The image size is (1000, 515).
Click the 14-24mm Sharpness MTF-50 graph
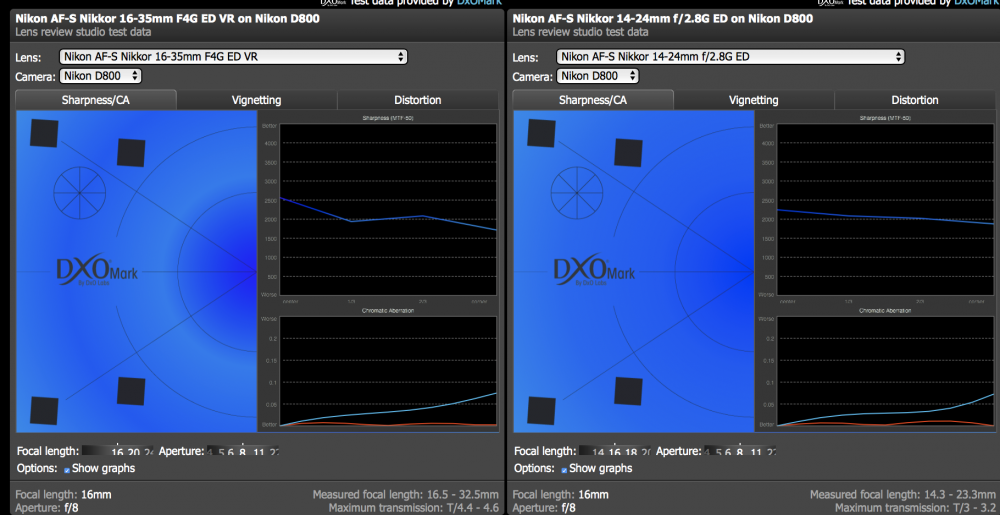[x=885, y=210]
